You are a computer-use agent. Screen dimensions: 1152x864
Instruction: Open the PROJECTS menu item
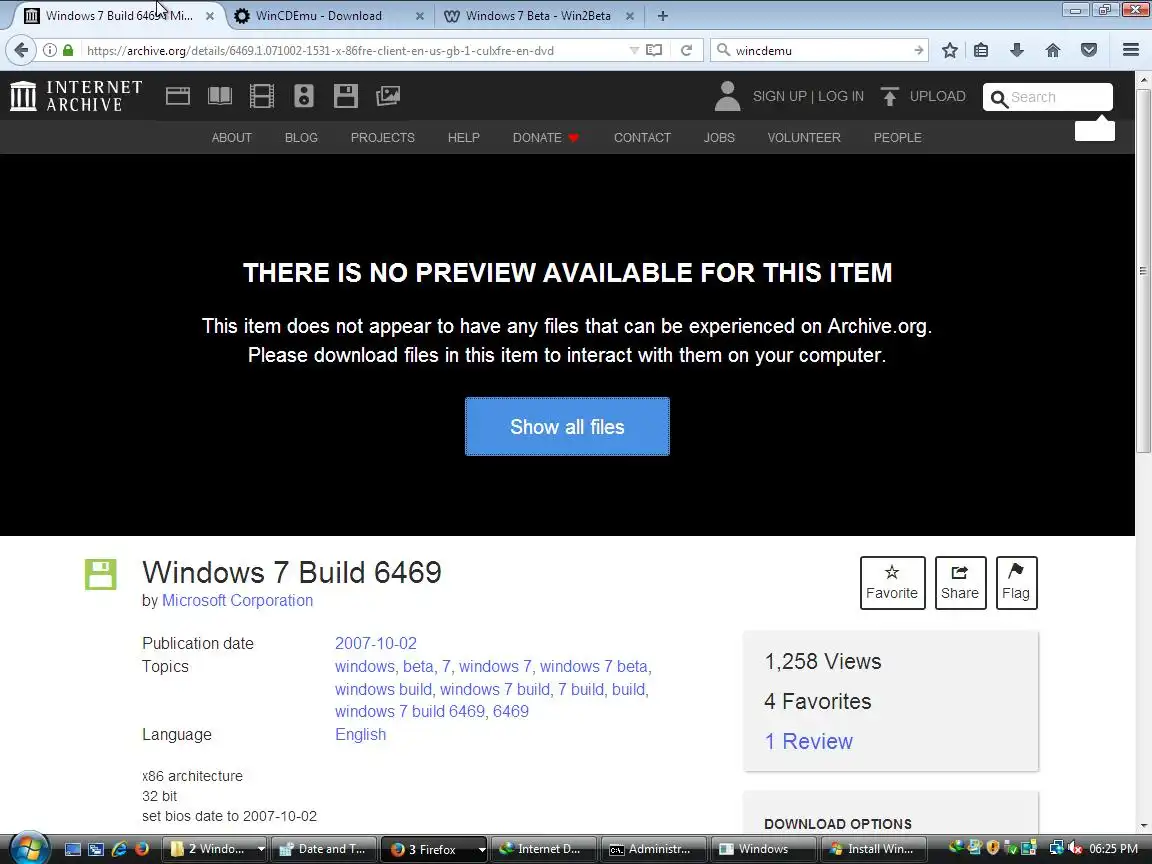[383, 137]
